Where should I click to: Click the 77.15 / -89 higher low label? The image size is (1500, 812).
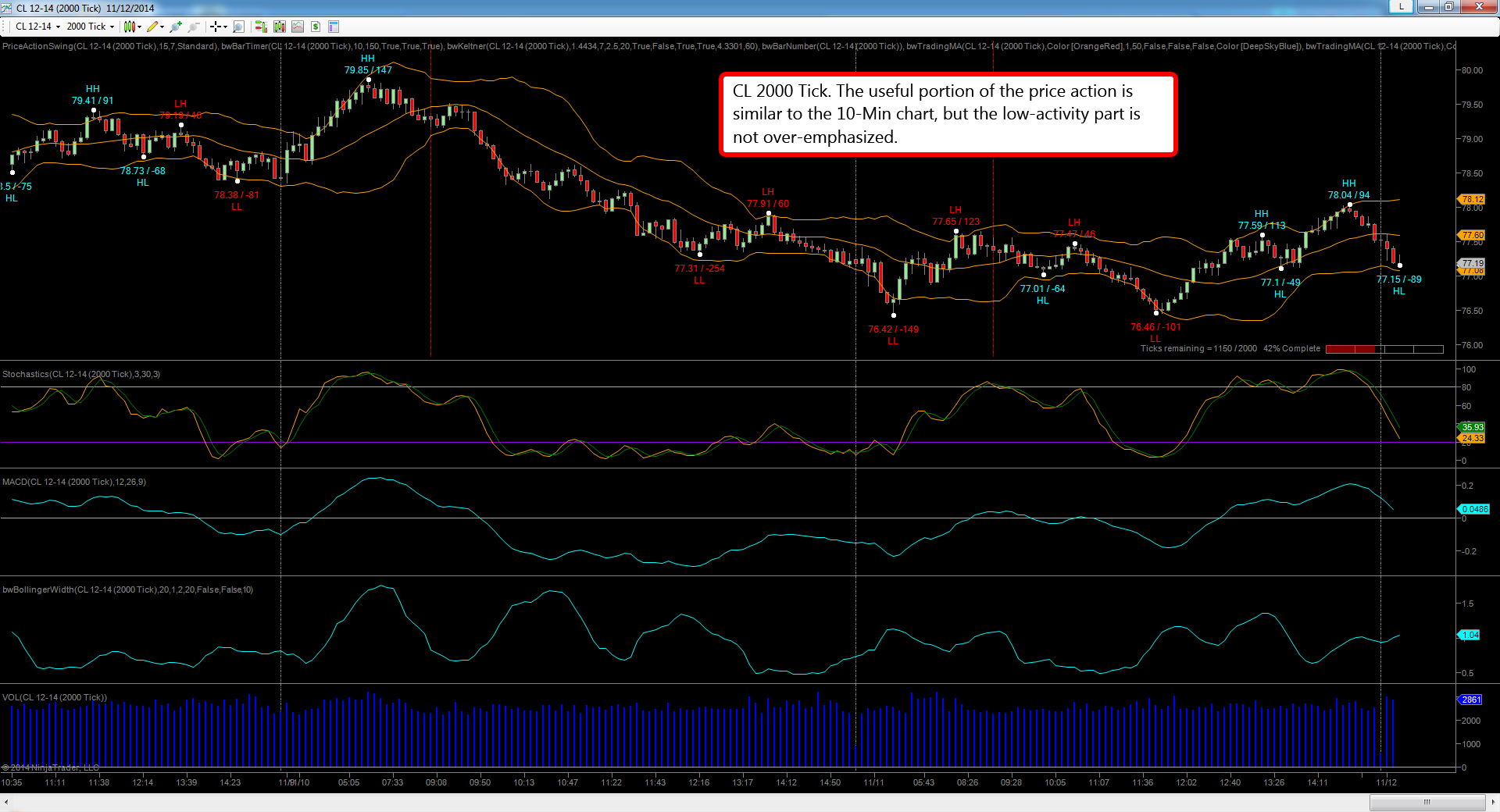[1398, 280]
